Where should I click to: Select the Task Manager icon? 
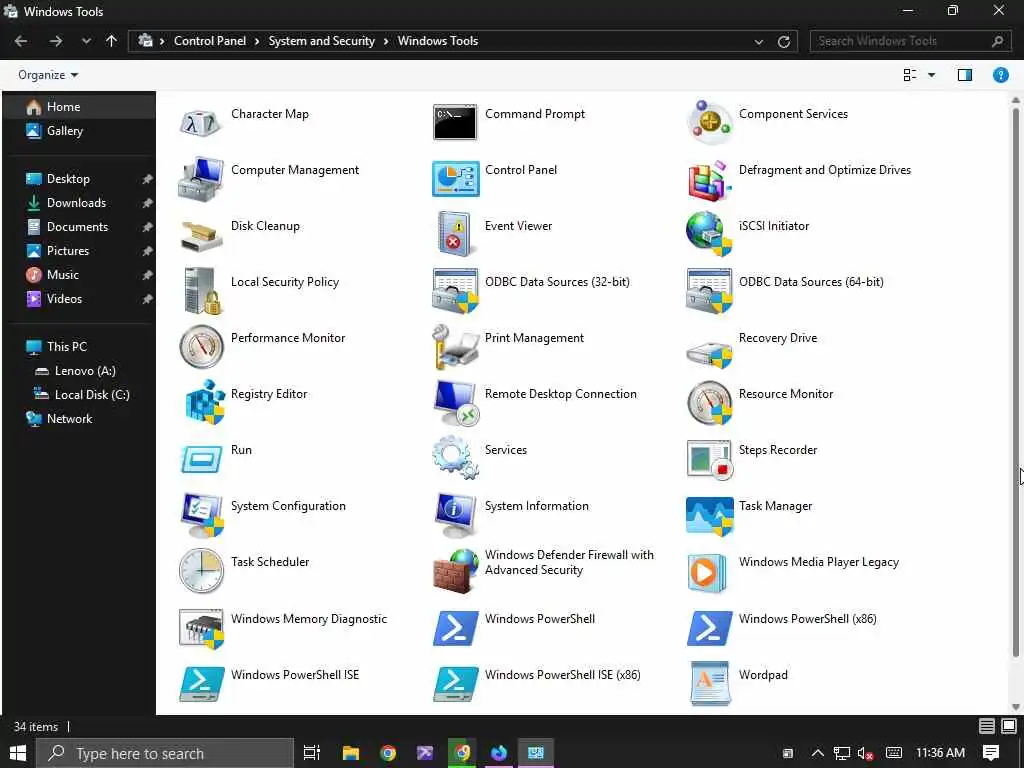[x=709, y=516]
